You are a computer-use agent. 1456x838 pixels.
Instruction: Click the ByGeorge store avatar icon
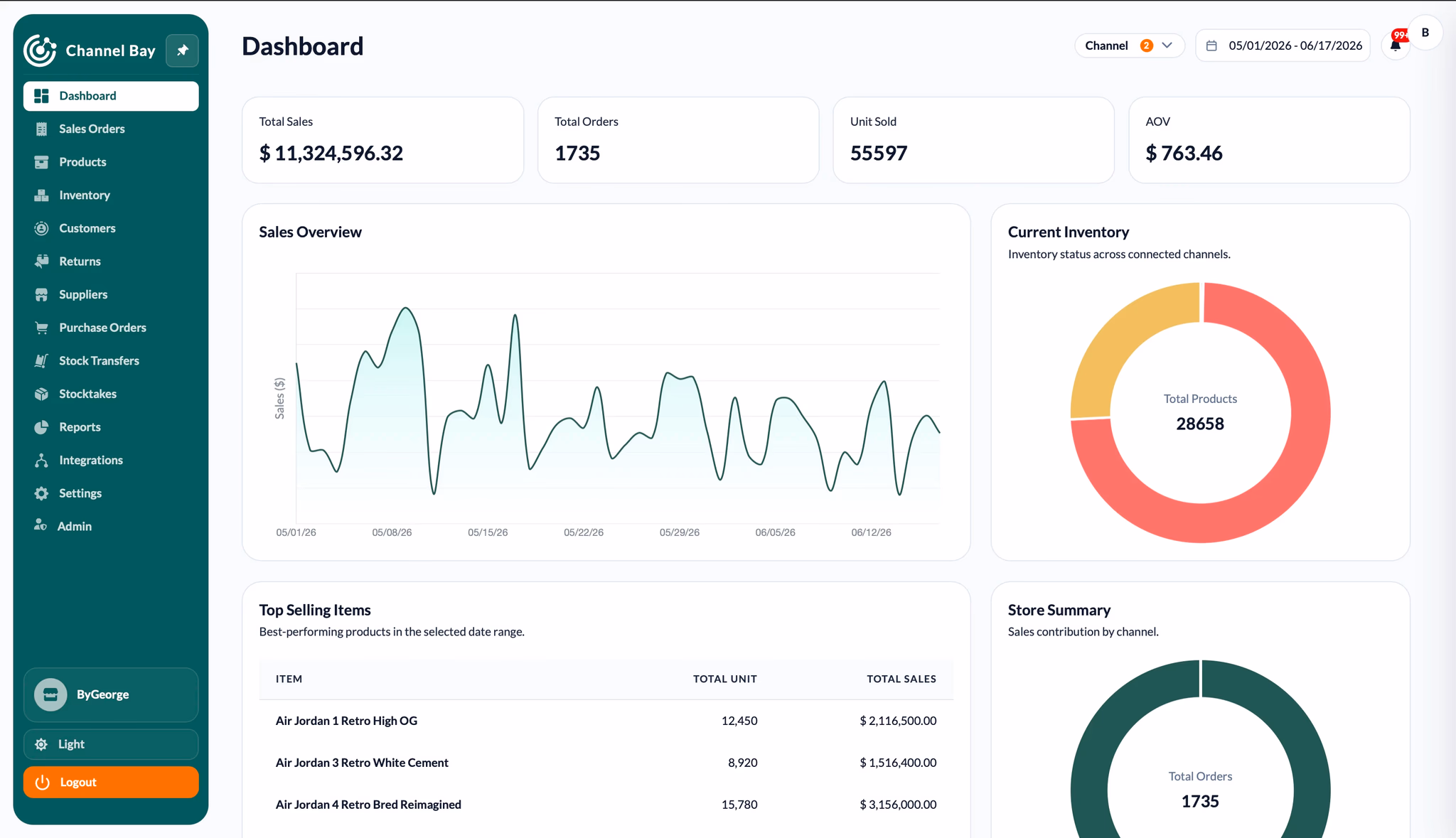pyautogui.click(x=50, y=694)
